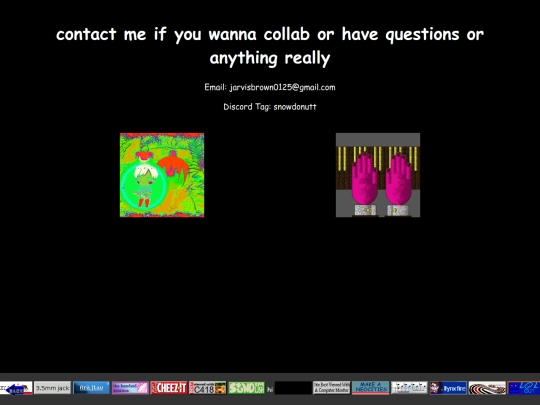This screenshot has width=540, height=405.
Task: Open the white sheet-music style badge
Action: click(x=409, y=388)
